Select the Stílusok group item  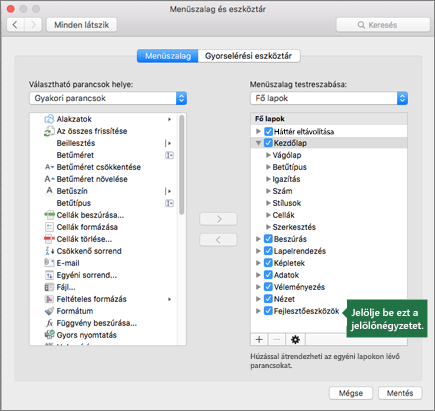click(x=287, y=203)
